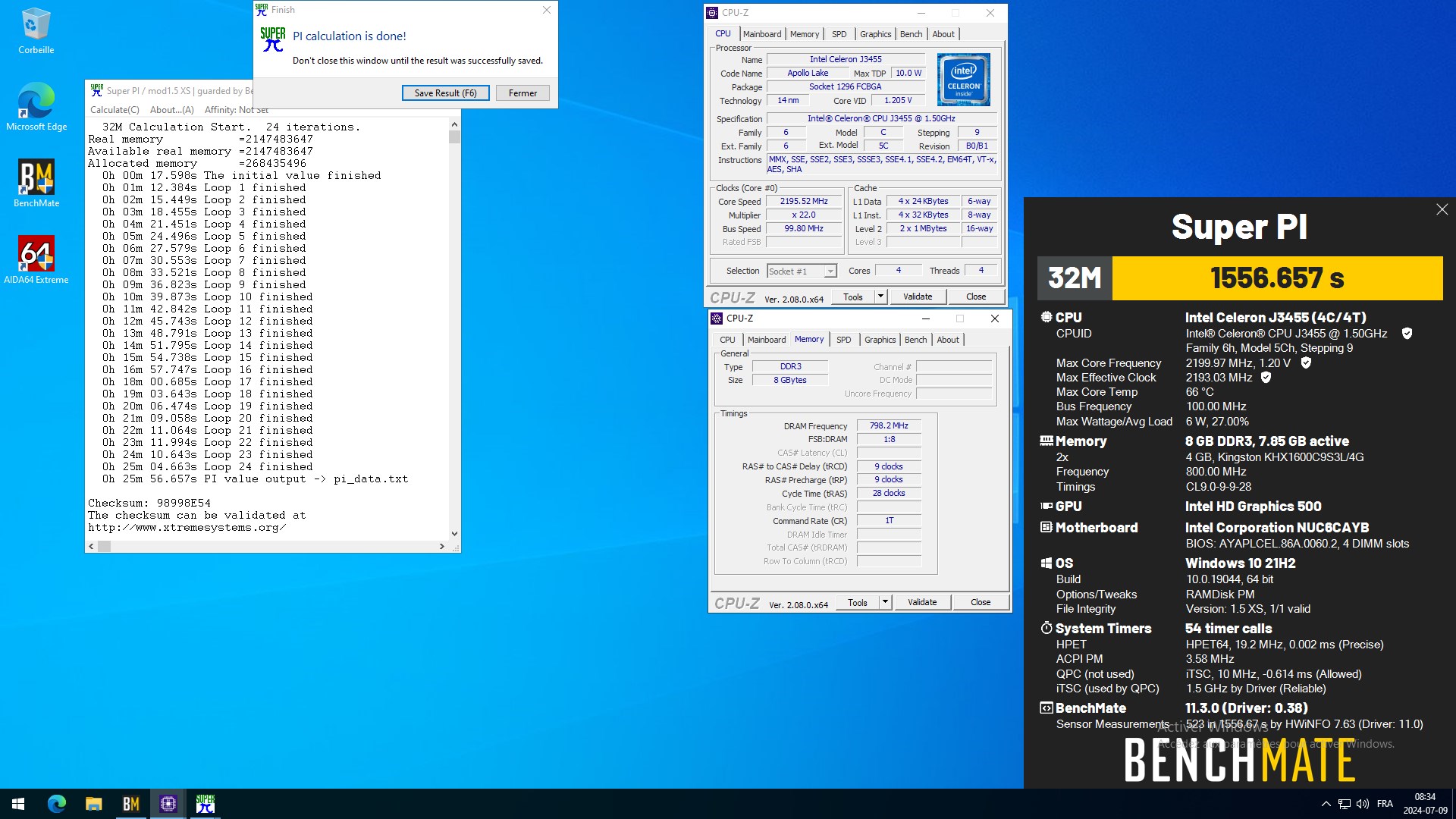
Task: Select About tab in bottom CPU-Z
Action: 948,340
